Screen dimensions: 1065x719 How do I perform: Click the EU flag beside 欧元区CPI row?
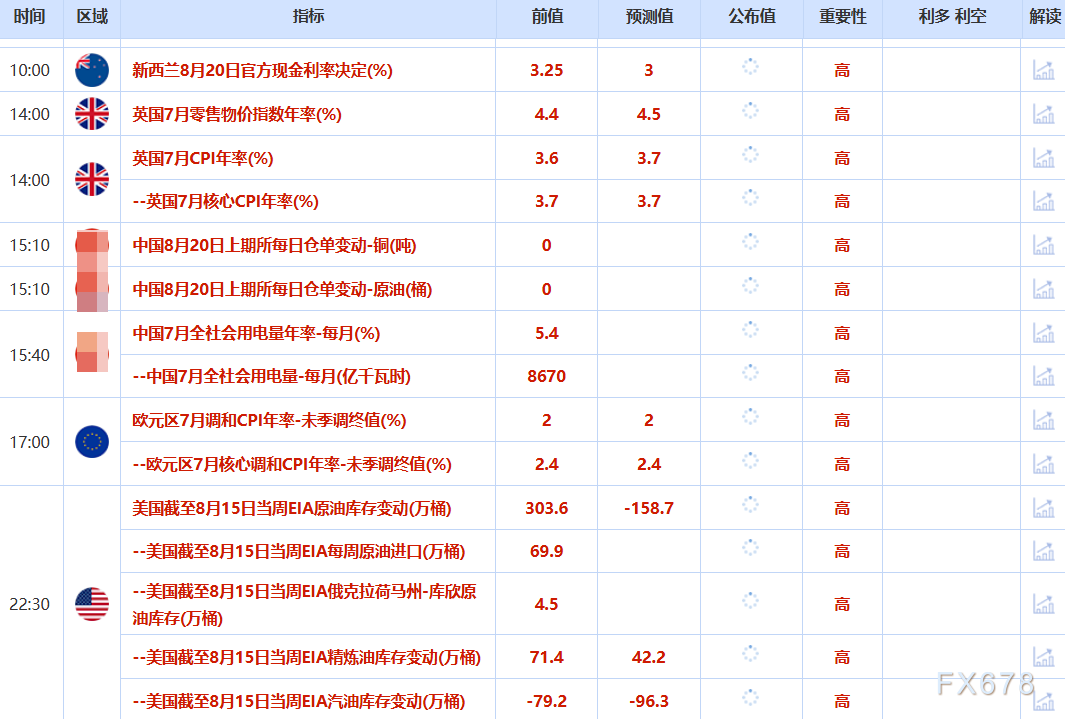pyautogui.click(x=91, y=441)
